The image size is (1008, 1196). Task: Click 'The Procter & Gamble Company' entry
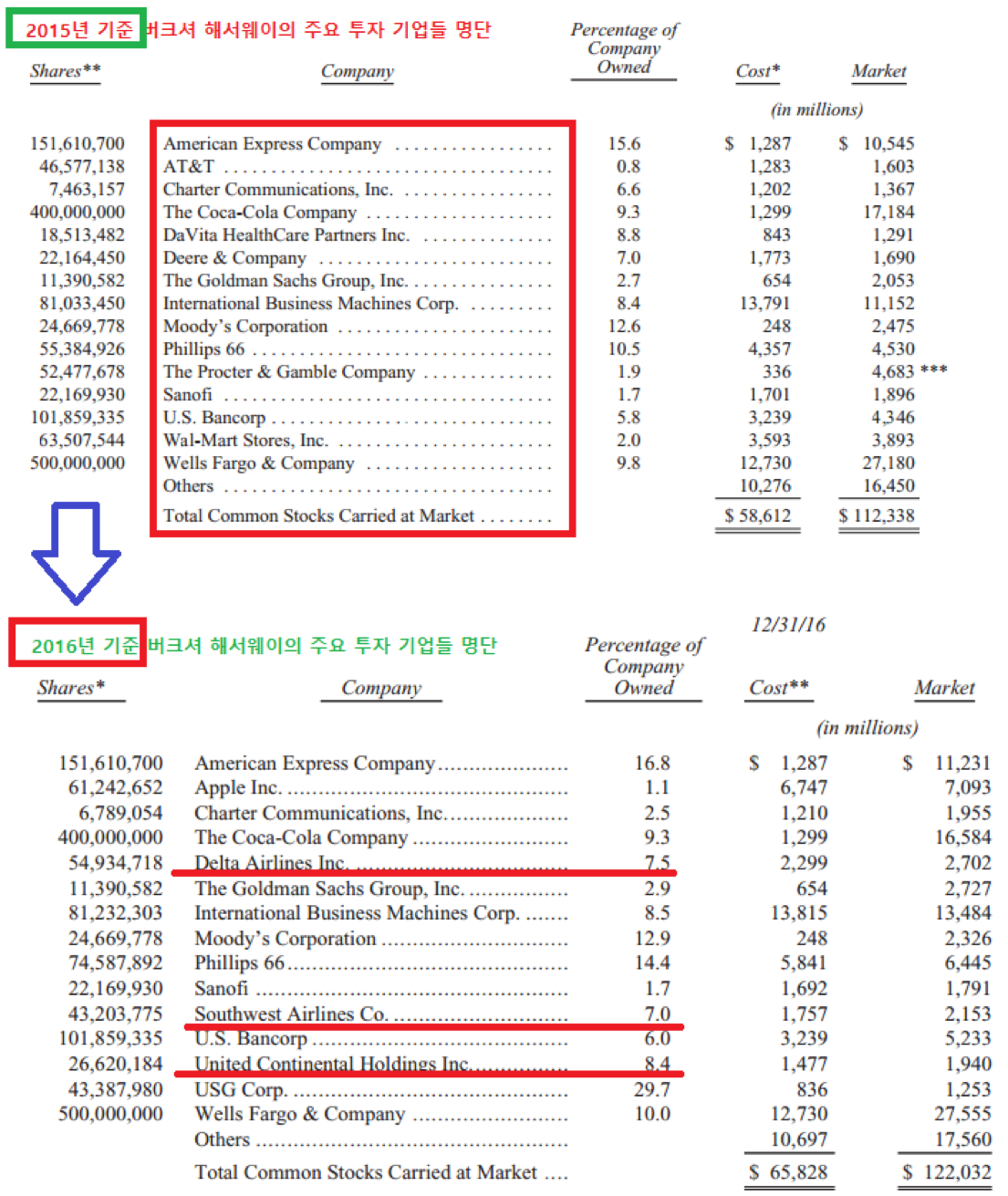(288, 372)
